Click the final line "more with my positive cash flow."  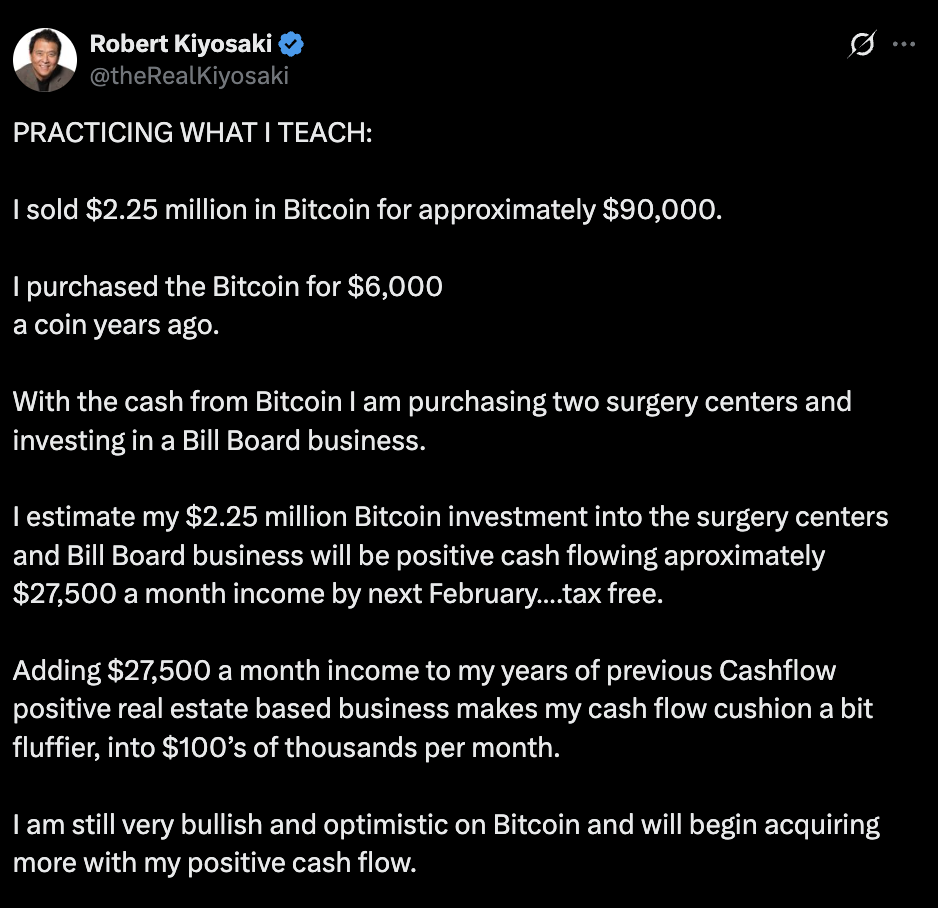coord(213,862)
